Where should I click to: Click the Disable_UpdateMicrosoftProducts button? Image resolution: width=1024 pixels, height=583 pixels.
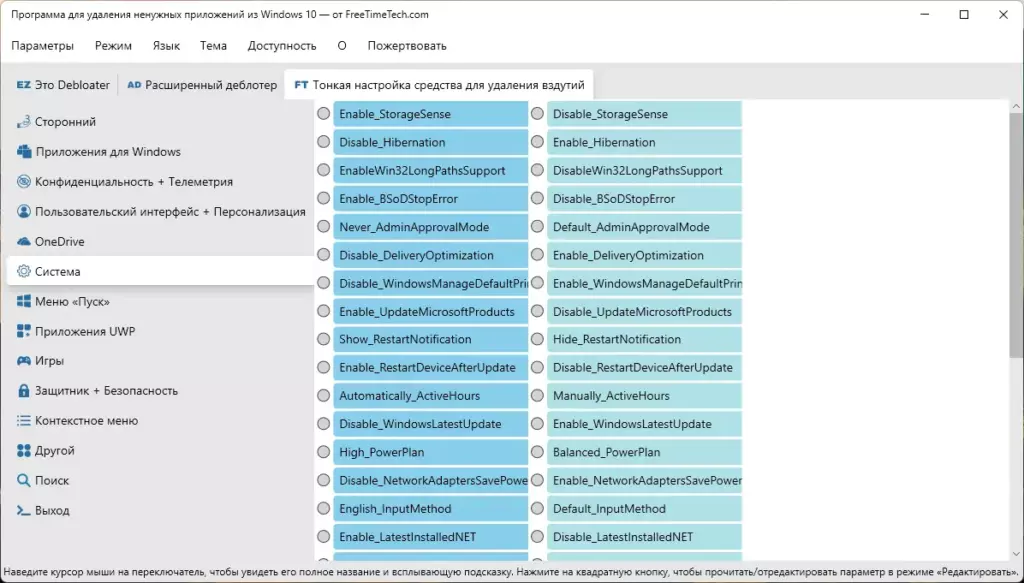[644, 311]
